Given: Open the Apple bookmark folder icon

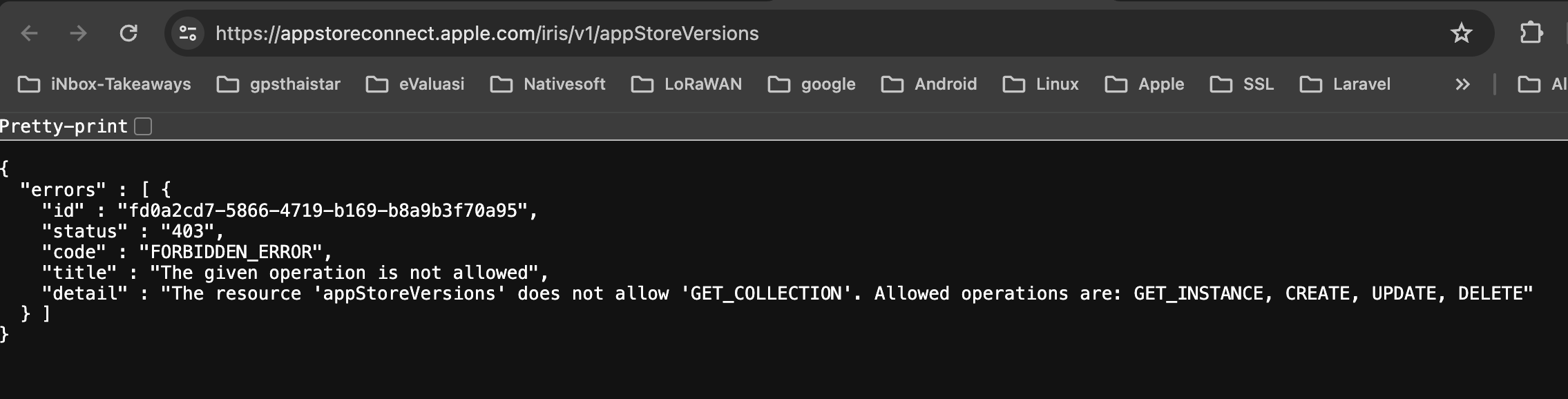Looking at the screenshot, I should point(1116,84).
